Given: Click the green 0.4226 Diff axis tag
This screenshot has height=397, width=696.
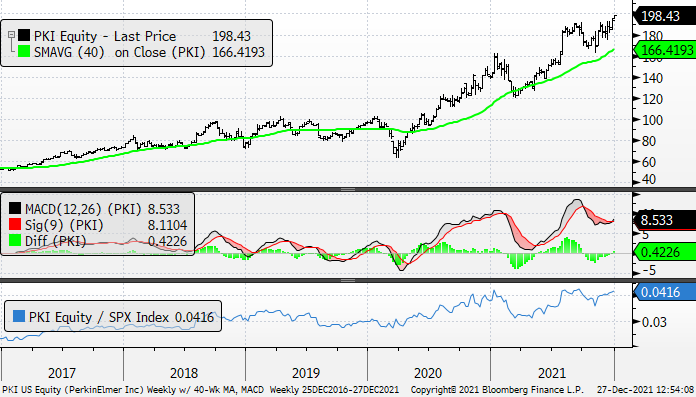Looking at the screenshot, I should (664, 252).
